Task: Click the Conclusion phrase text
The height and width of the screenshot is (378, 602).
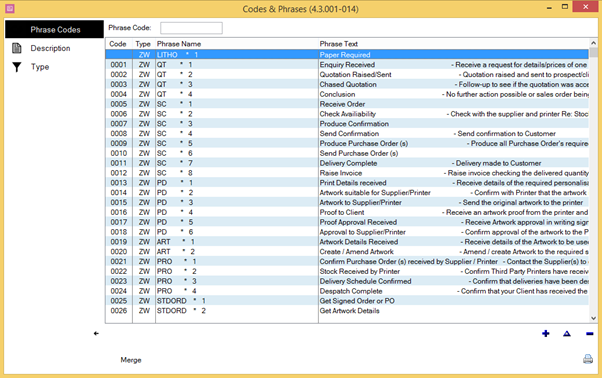Action: [x=337, y=94]
